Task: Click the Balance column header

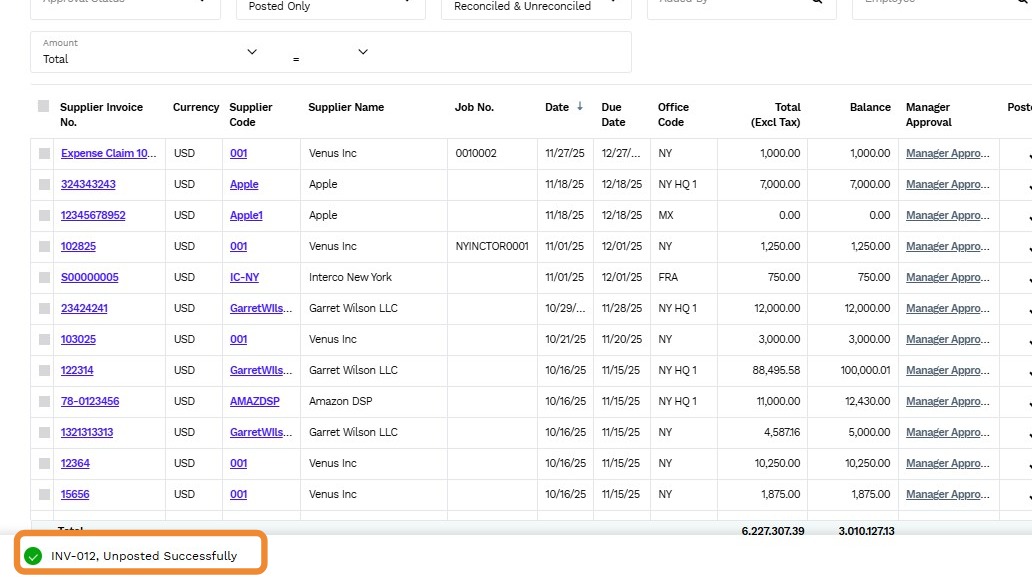Action: coord(870,107)
